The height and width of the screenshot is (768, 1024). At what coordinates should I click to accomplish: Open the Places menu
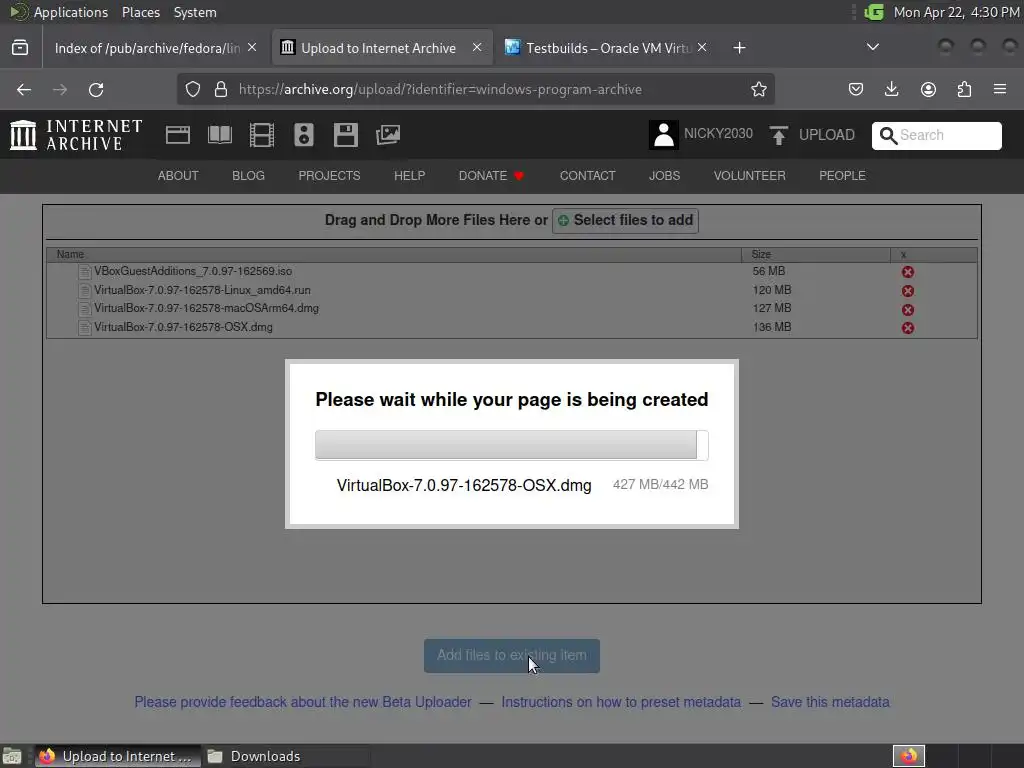click(141, 12)
